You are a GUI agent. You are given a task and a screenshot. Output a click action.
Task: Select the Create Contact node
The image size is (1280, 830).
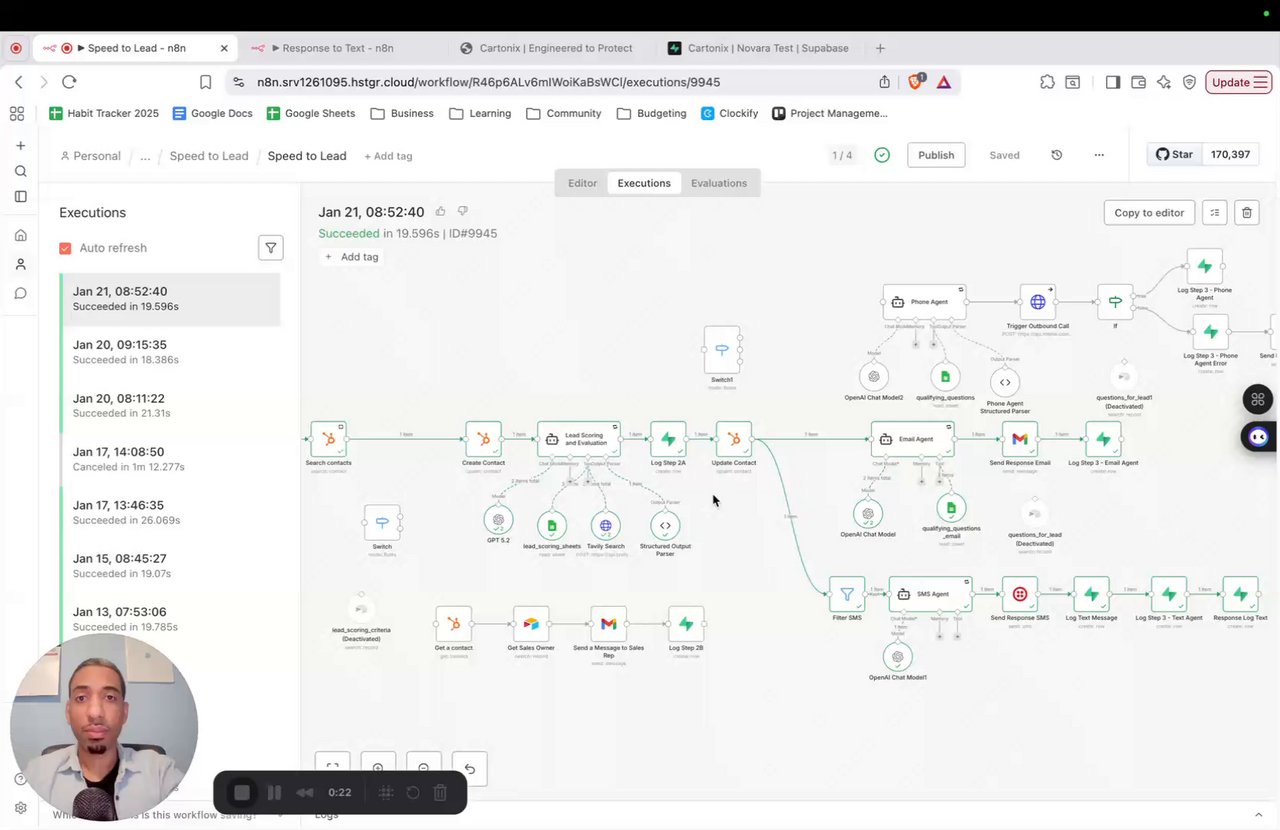click(483, 438)
